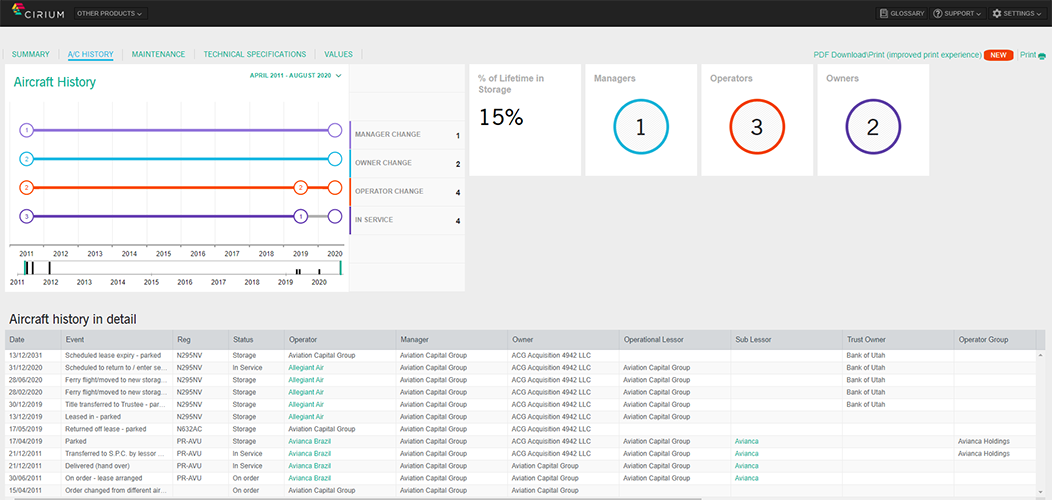Click the Operators count circle showing 3
Screen dimensions: 1052x500
pyautogui.click(x=757, y=127)
